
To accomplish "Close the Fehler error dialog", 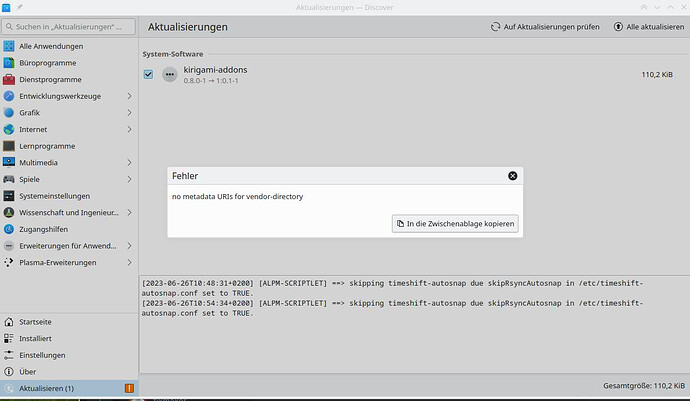I will (513, 176).
